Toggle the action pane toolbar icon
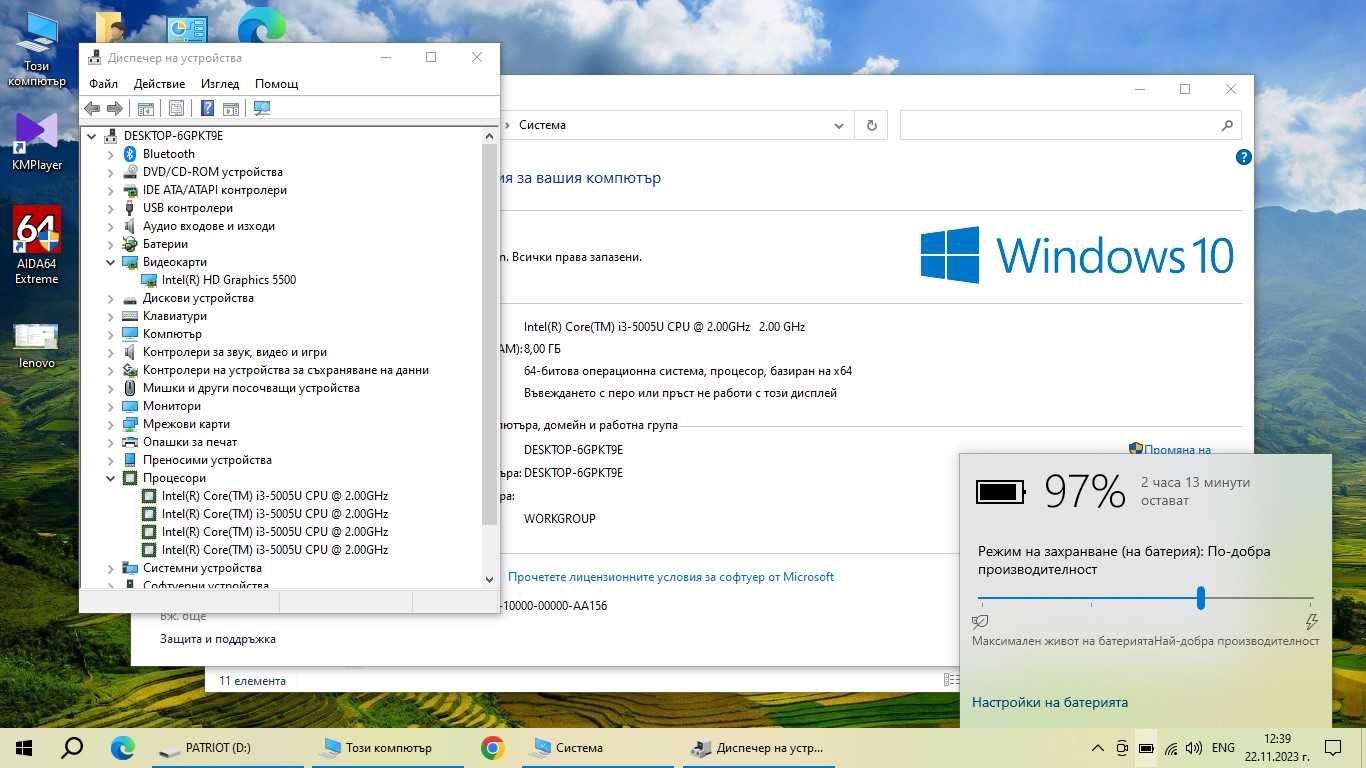The width and height of the screenshot is (1366, 768). (x=231, y=108)
